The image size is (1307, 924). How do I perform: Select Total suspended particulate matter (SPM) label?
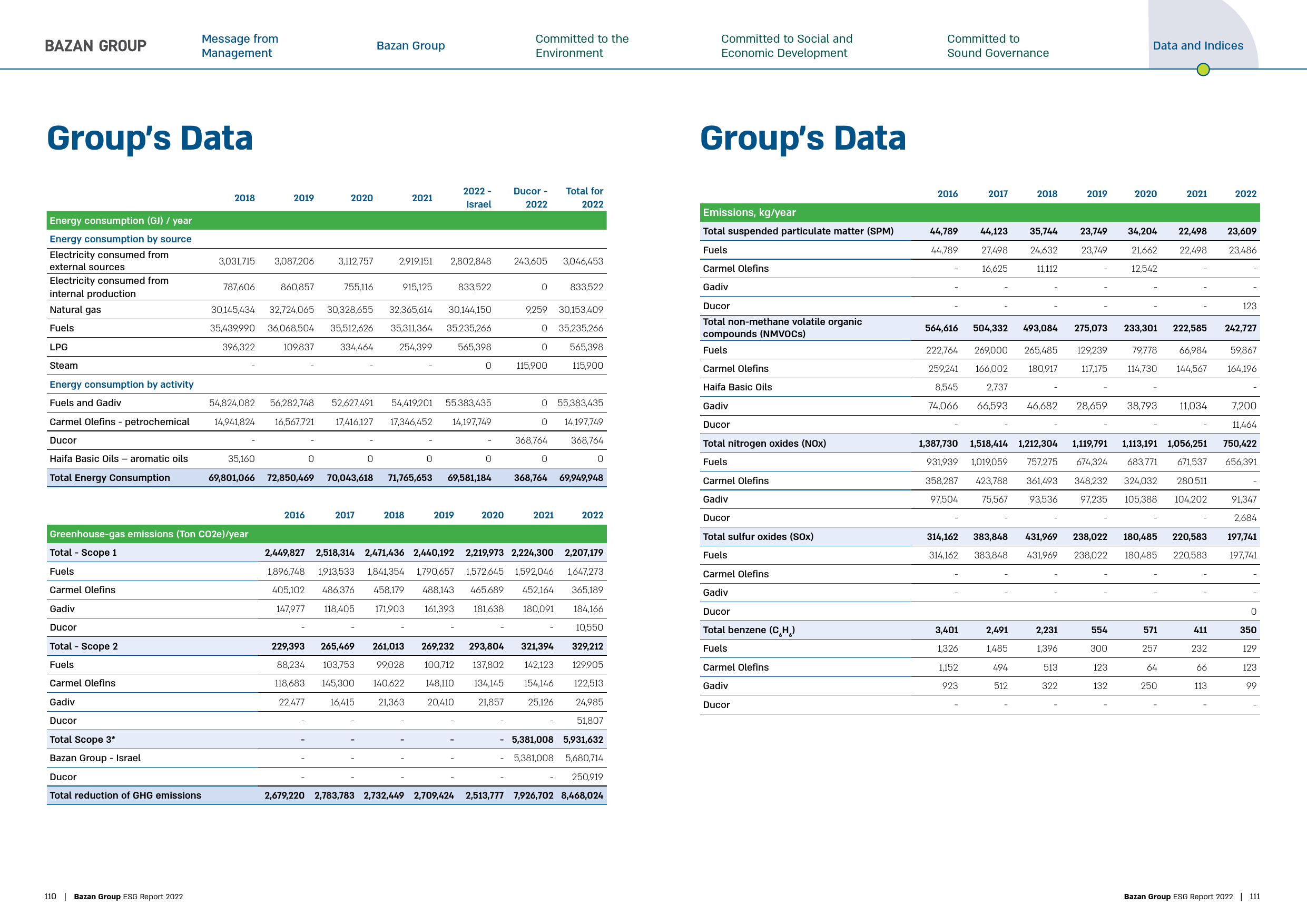[798, 231]
